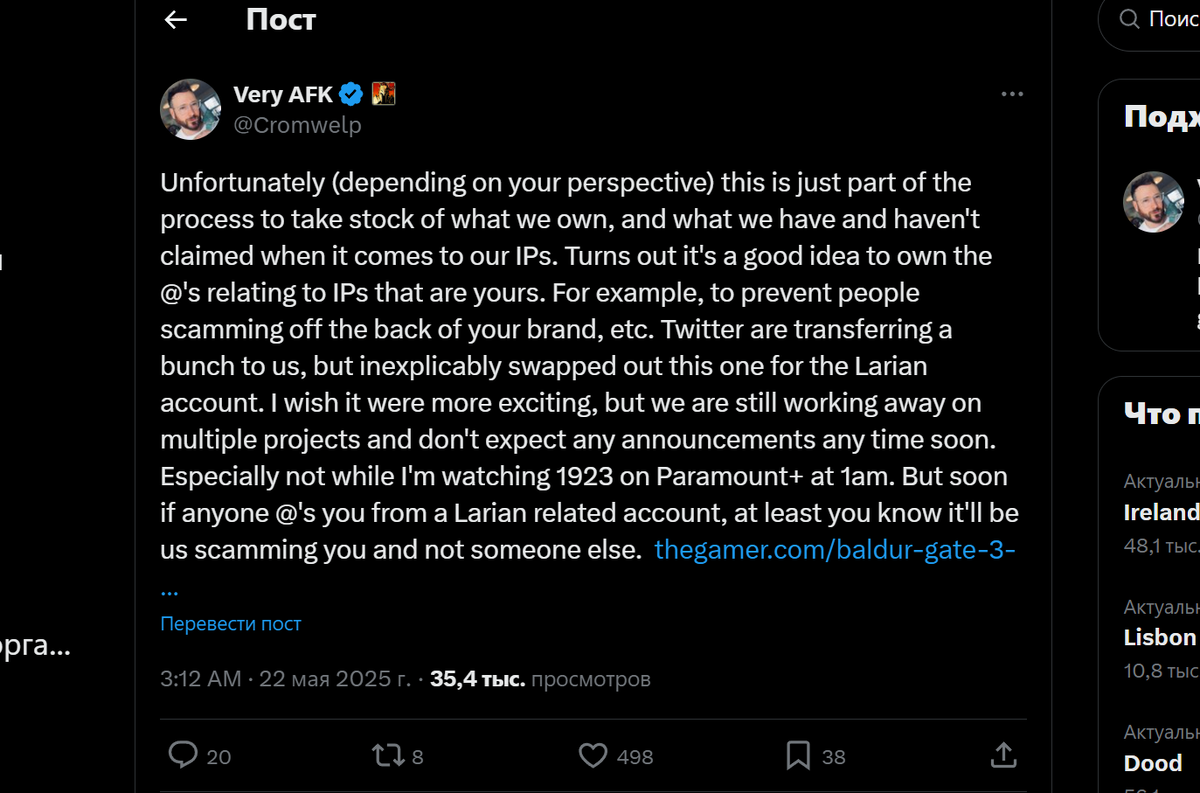Repost using the retweet arrows icon
Viewport: 1200px width, 793px height.
pos(388,755)
